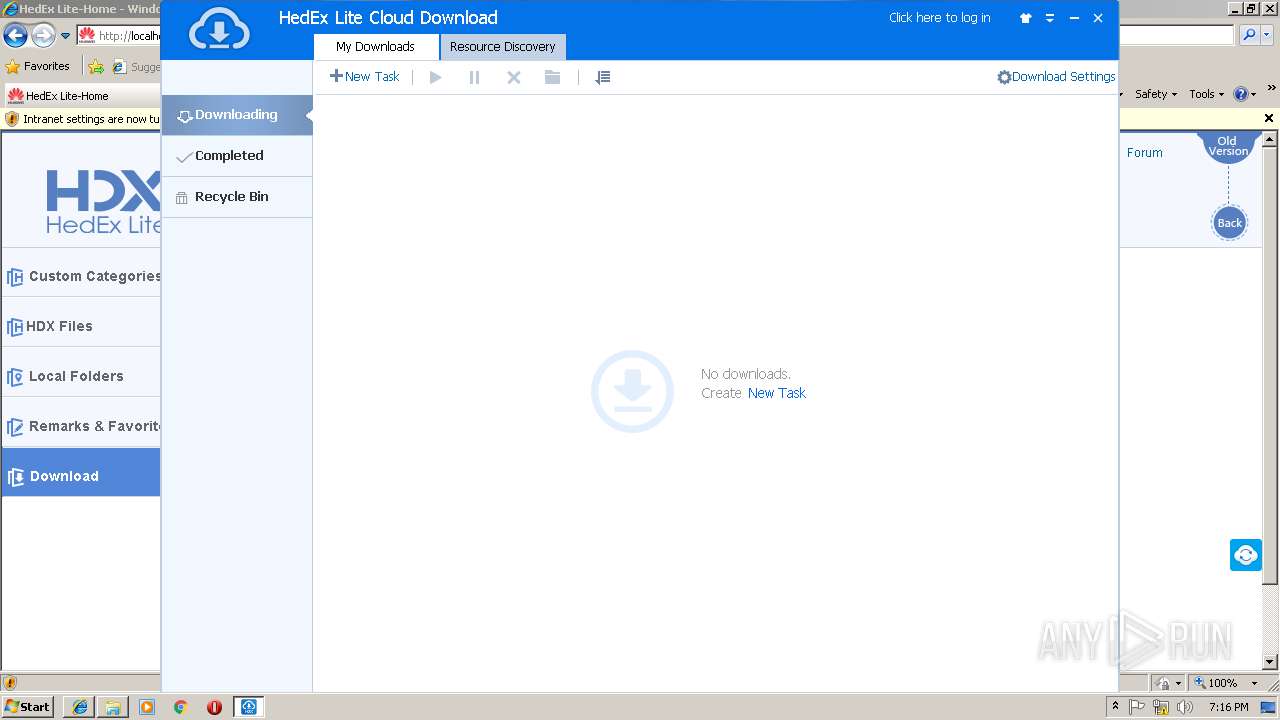1280x720 pixels.
Task: Click the HedEx cloud download logo icon
Action: coord(219,29)
